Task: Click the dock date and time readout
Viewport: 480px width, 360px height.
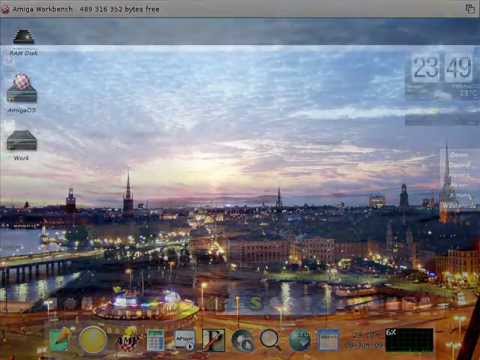Action: pyautogui.click(x=365, y=340)
